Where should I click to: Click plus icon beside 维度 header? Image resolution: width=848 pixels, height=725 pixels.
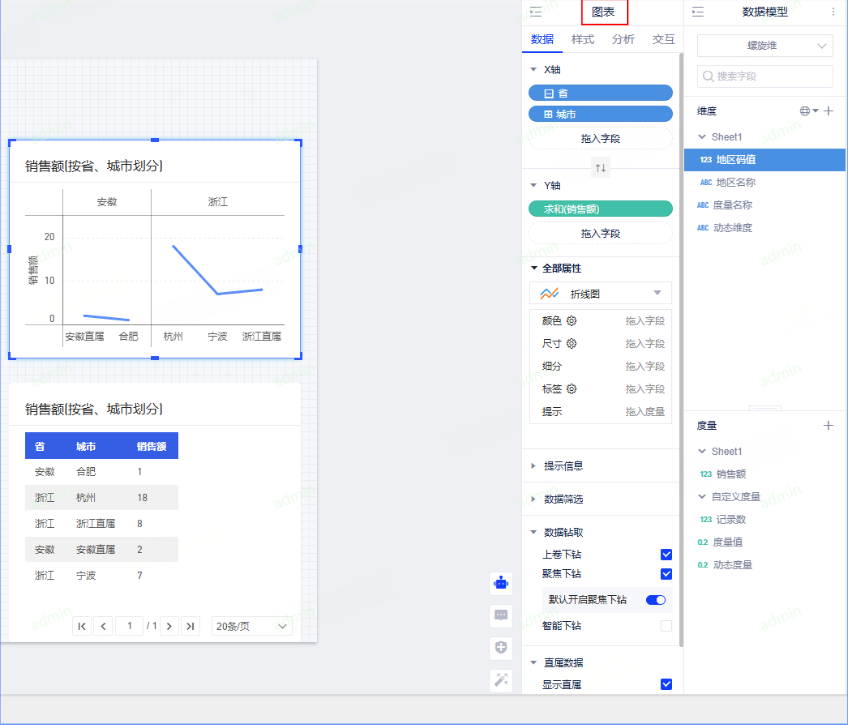pos(828,111)
